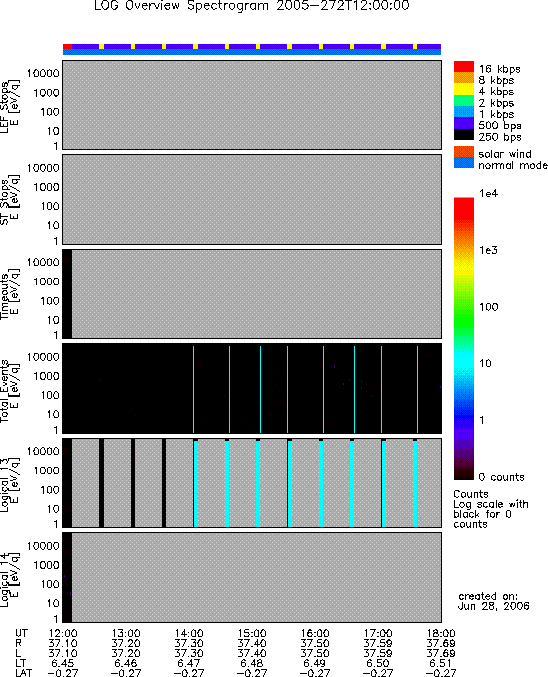
Task: Click the spectrogram title text
Action: 252,6
